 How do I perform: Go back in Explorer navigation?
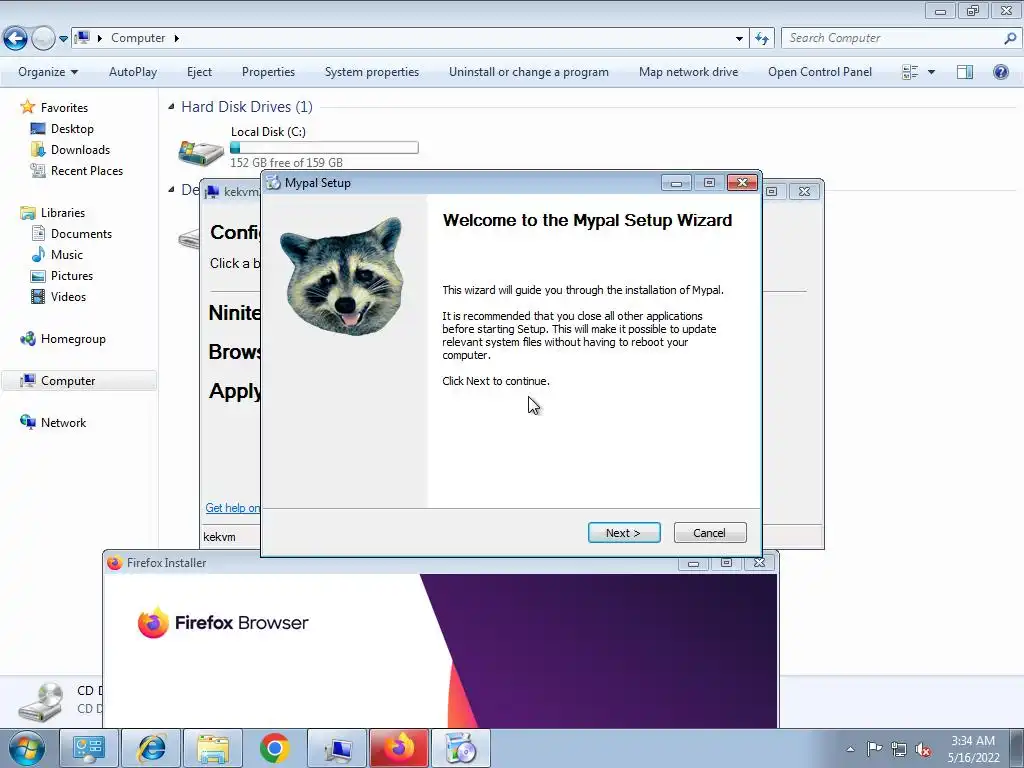click(16, 39)
